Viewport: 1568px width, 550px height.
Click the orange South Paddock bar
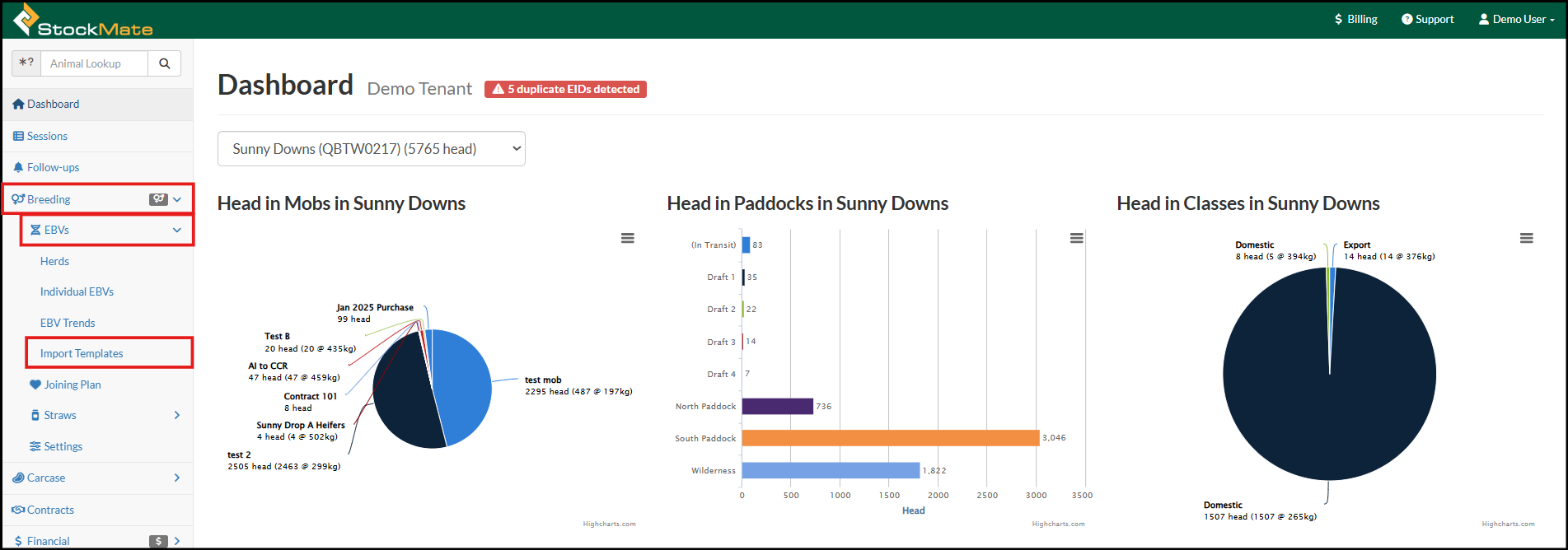[890, 438]
